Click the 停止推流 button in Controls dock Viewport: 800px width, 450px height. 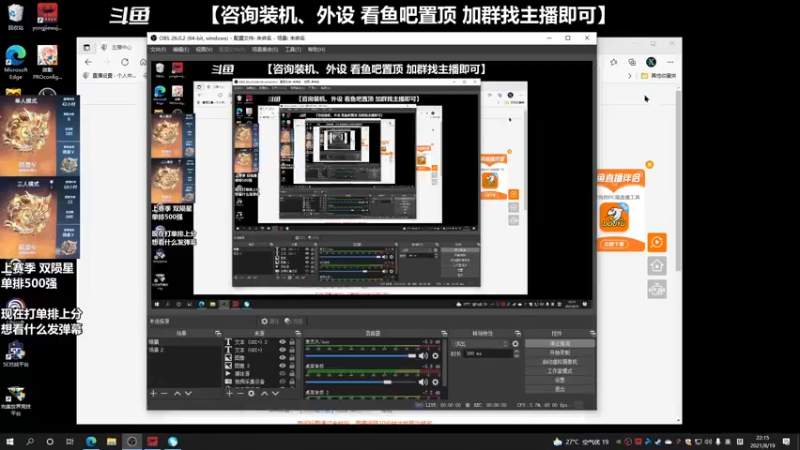(560, 344)
